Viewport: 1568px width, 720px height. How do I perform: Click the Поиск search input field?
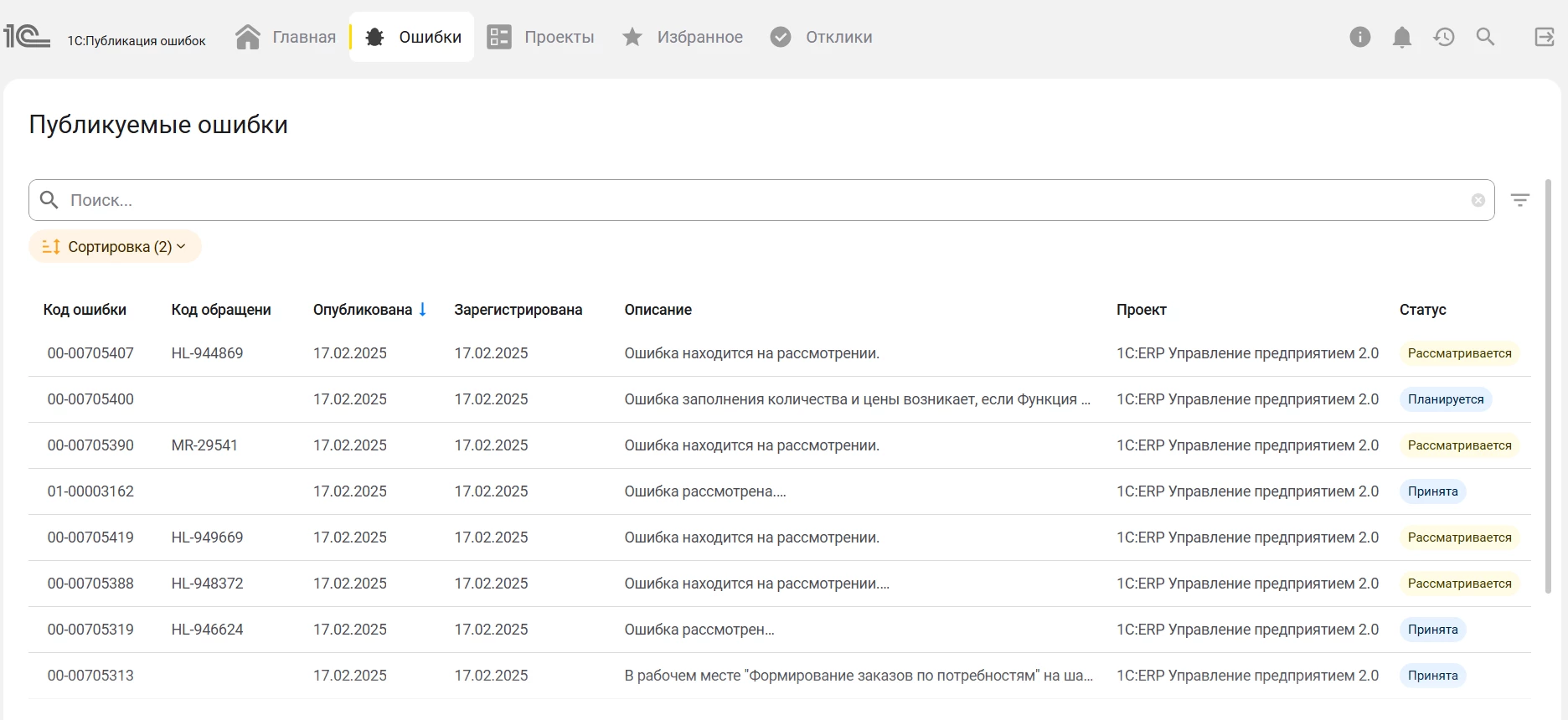point(754,200)
